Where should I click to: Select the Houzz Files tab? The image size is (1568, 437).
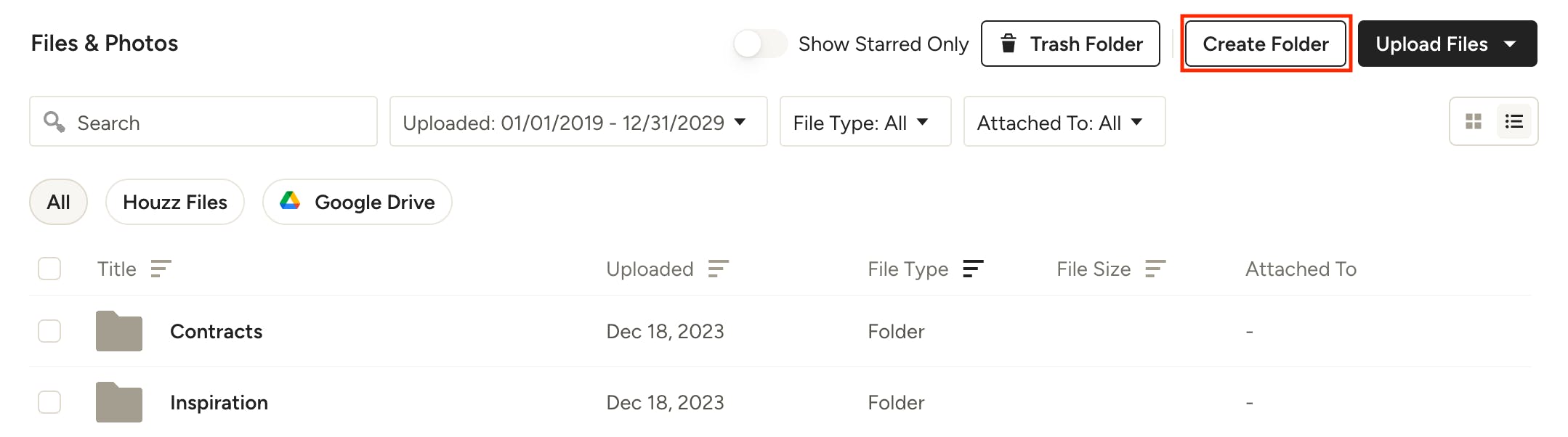175,202
